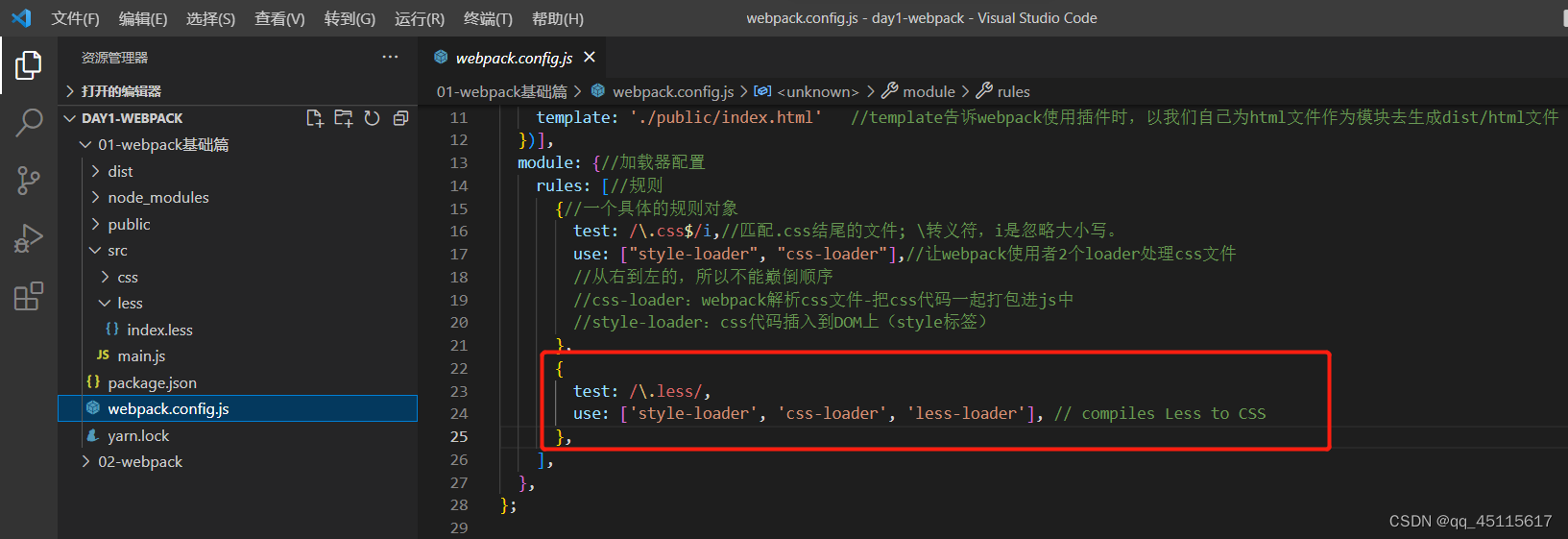Expand the dist folder
Image resolution: width=1568 pixels, height=539 pixels.
coord(238,171)
